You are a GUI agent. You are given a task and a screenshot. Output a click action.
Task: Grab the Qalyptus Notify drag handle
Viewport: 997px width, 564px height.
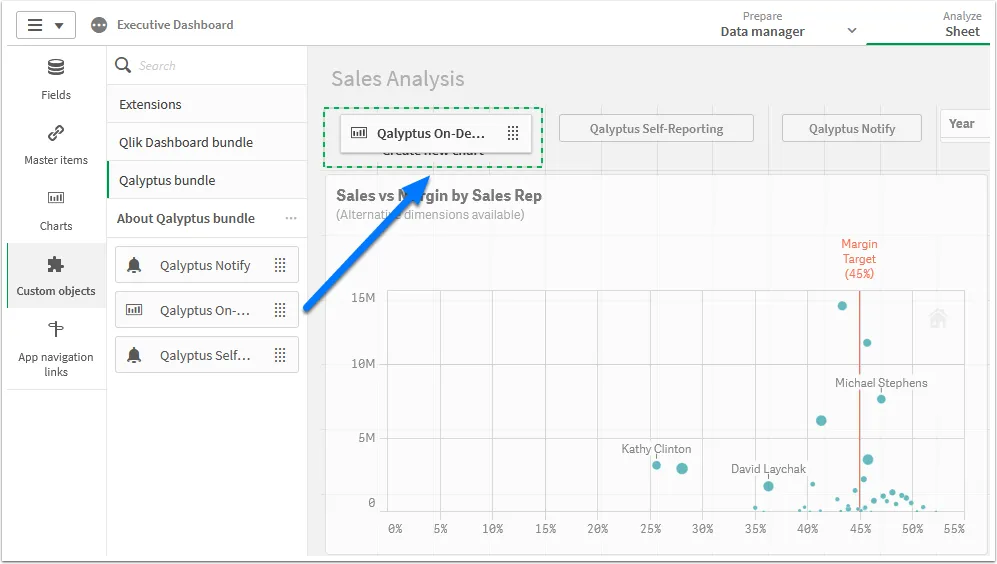[x=280, y=266]
